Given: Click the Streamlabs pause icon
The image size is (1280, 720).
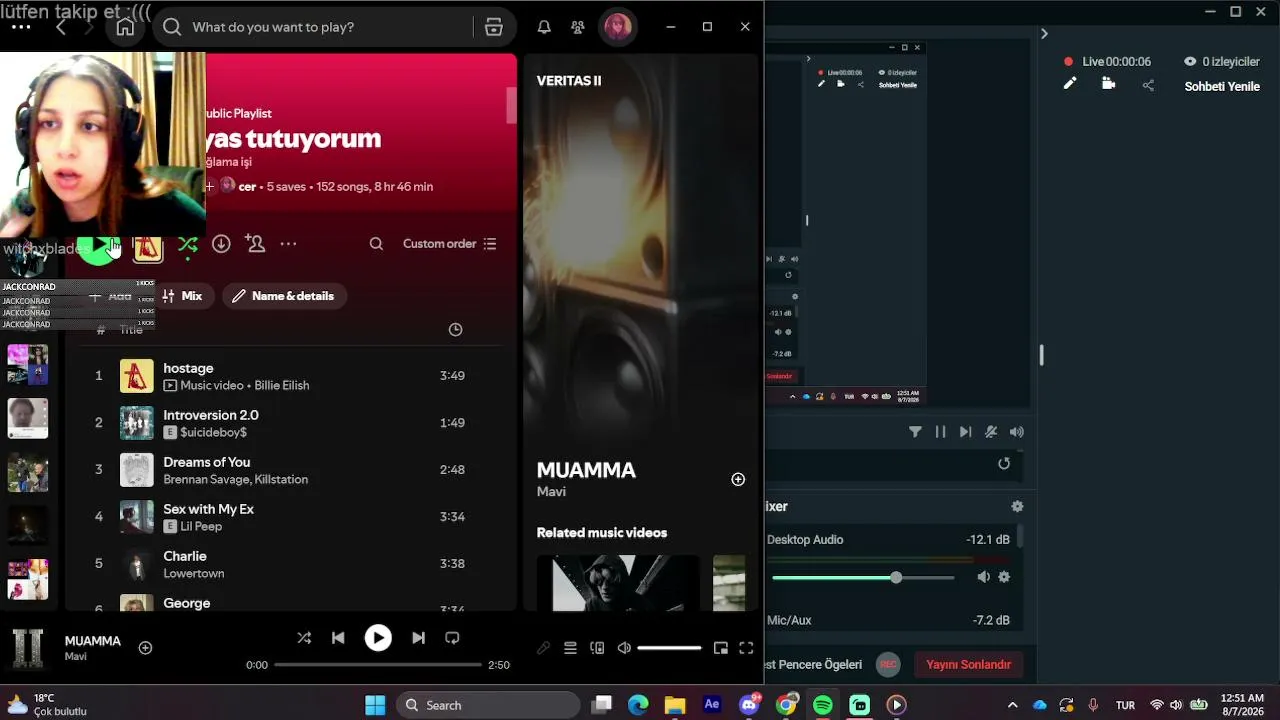Looking at the screenshot, I should tap(940, 432).
